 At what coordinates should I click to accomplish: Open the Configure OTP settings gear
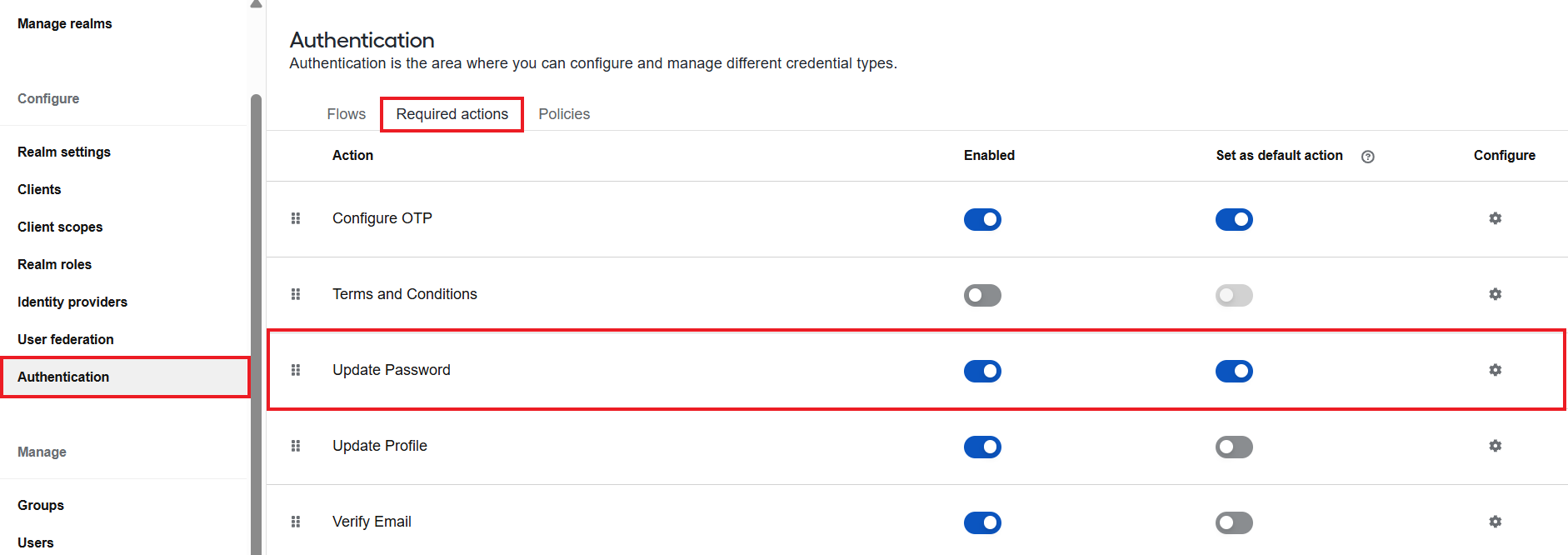click(1496, 218)
